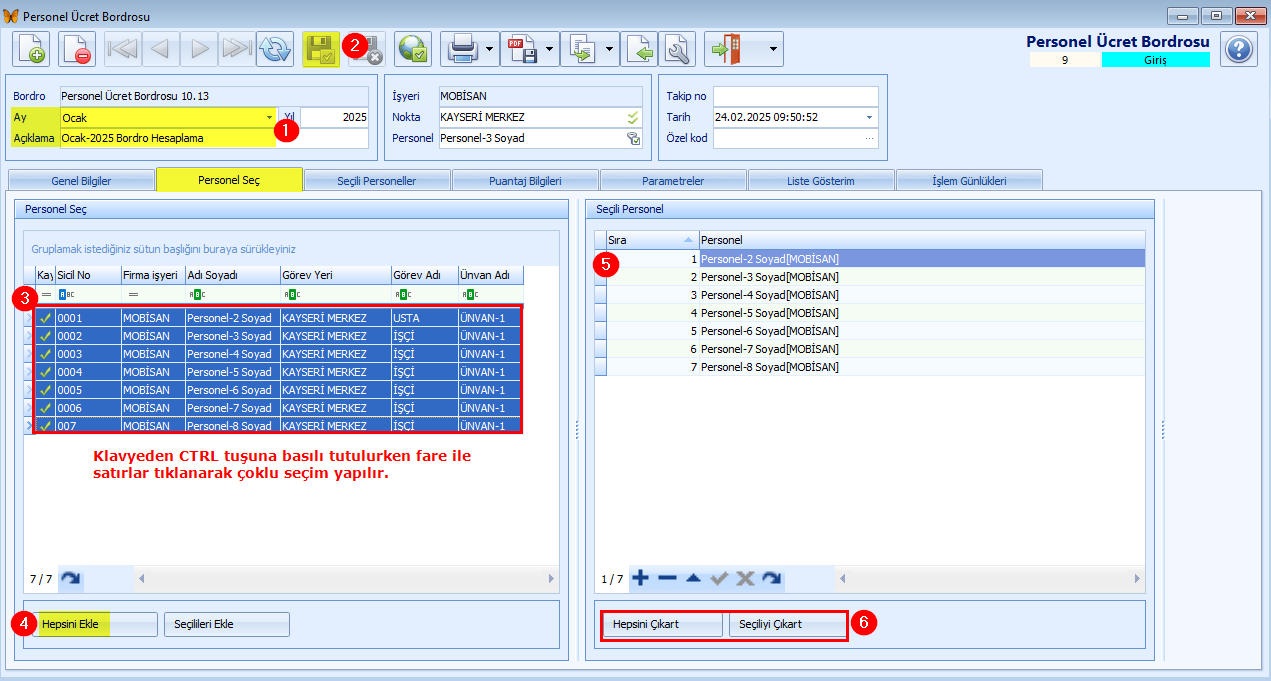The image size is (1271, 681).
Task: Add a row with the plus navigator icon
Action: tap(641, 578)
